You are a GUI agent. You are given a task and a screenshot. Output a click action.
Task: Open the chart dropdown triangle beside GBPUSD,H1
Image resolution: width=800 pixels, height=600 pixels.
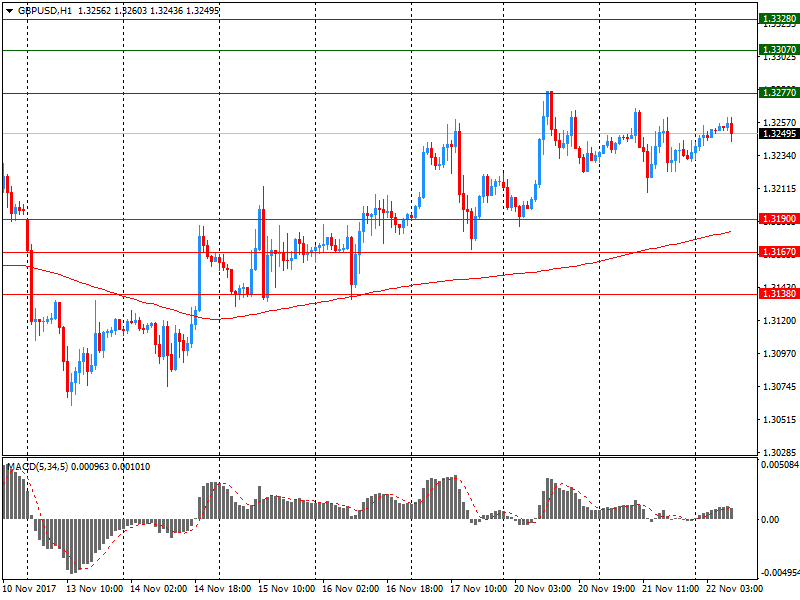[9, 11]
